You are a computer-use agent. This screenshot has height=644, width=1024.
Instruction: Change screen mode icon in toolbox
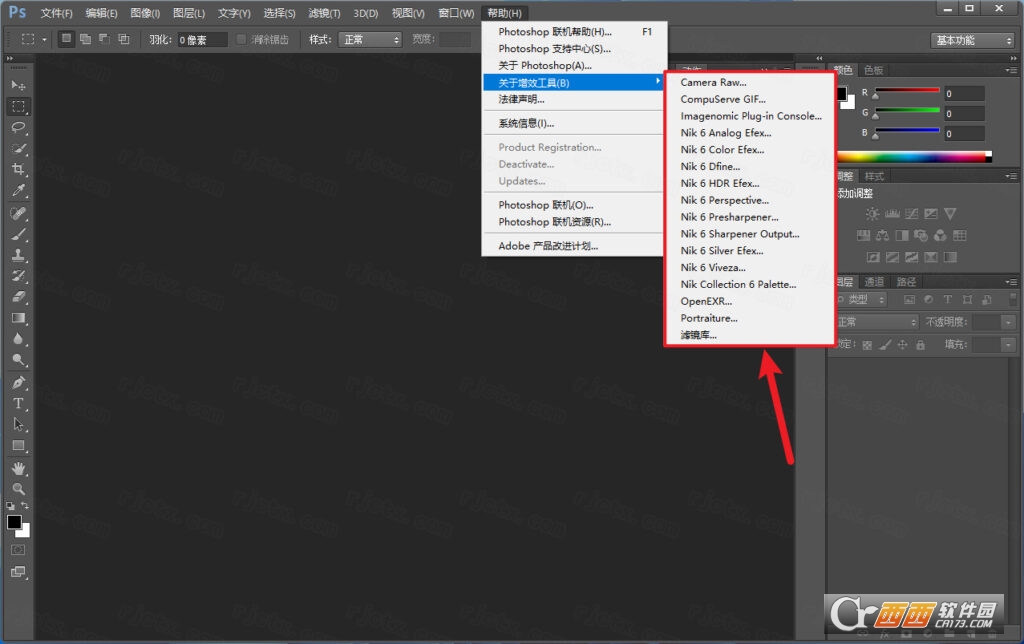(x=18, y=572)
